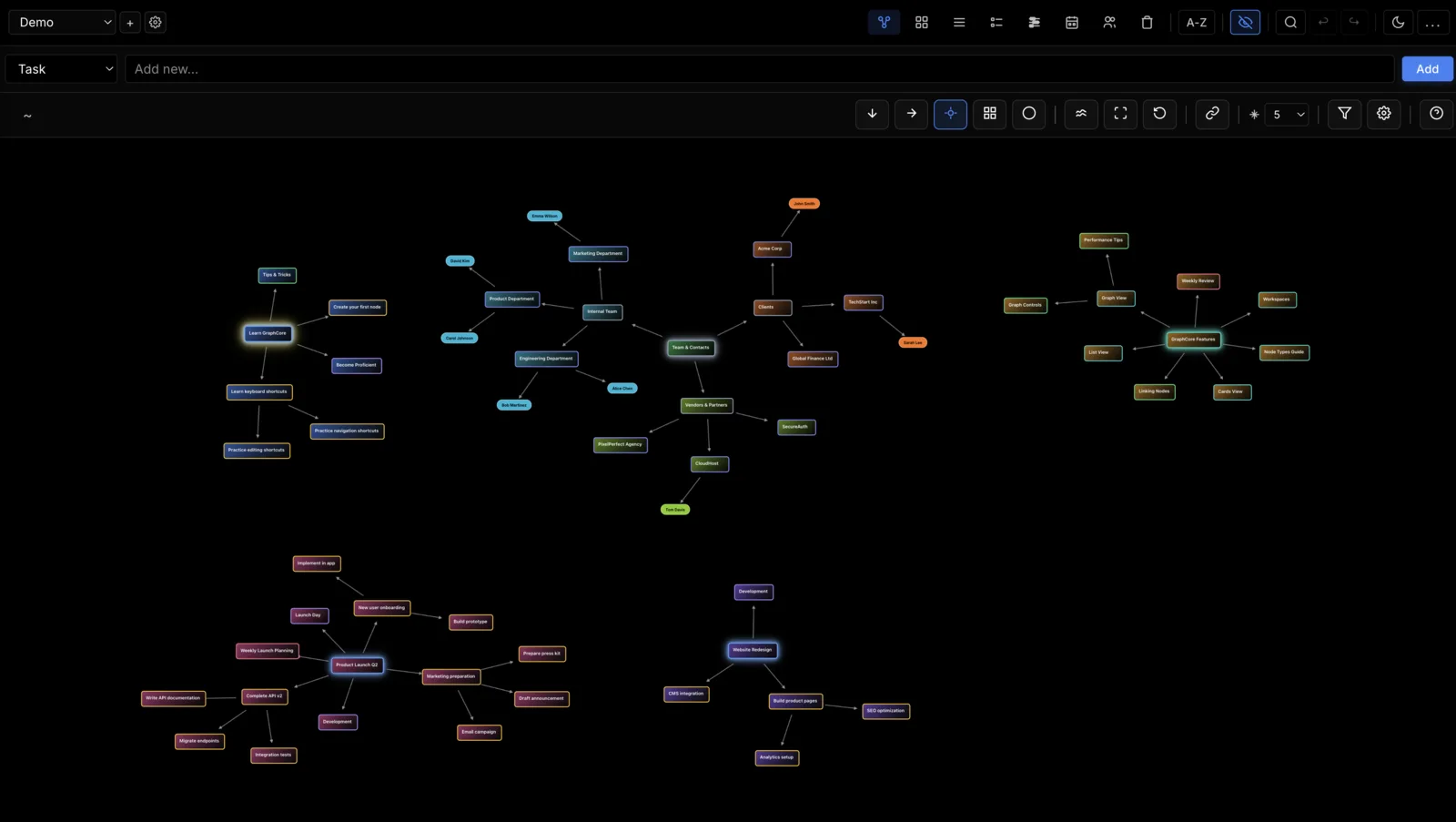Select grid layout in graph toolbar
The height and width of the screenshot is (822, 1456).
coord(990,114)
